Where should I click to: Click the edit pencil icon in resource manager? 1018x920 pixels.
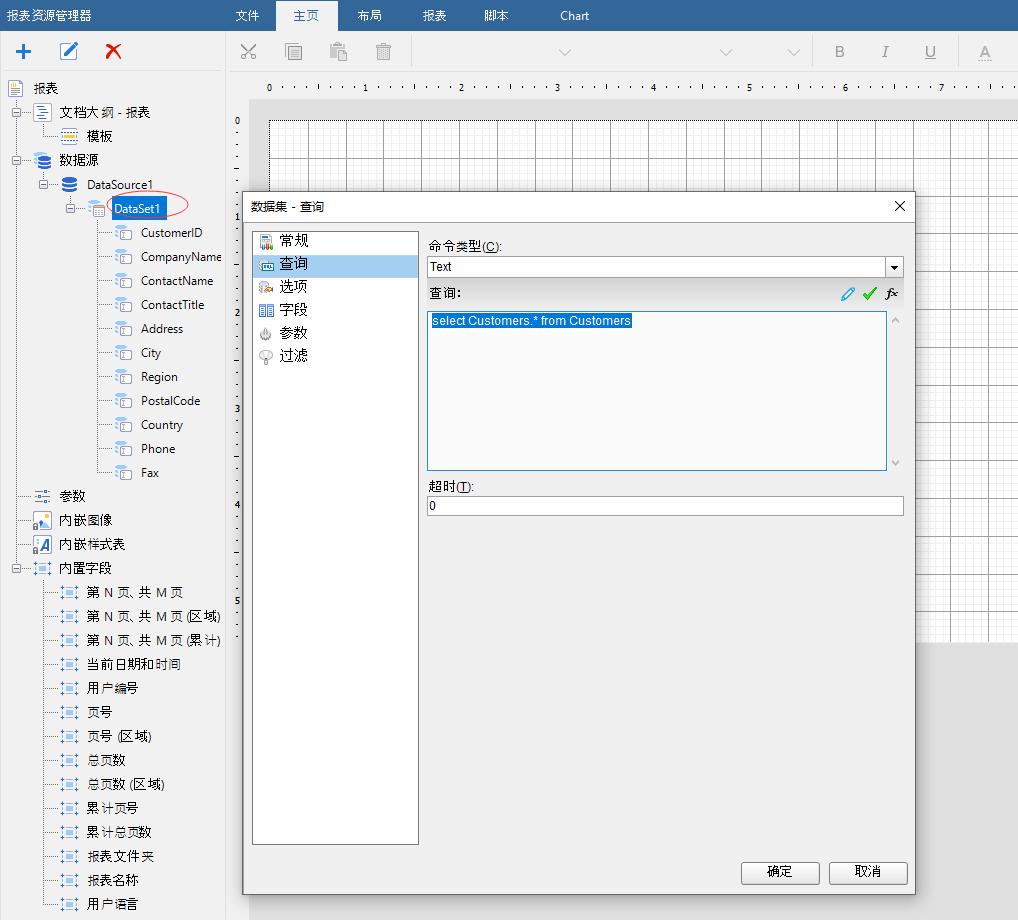point(69,51)
